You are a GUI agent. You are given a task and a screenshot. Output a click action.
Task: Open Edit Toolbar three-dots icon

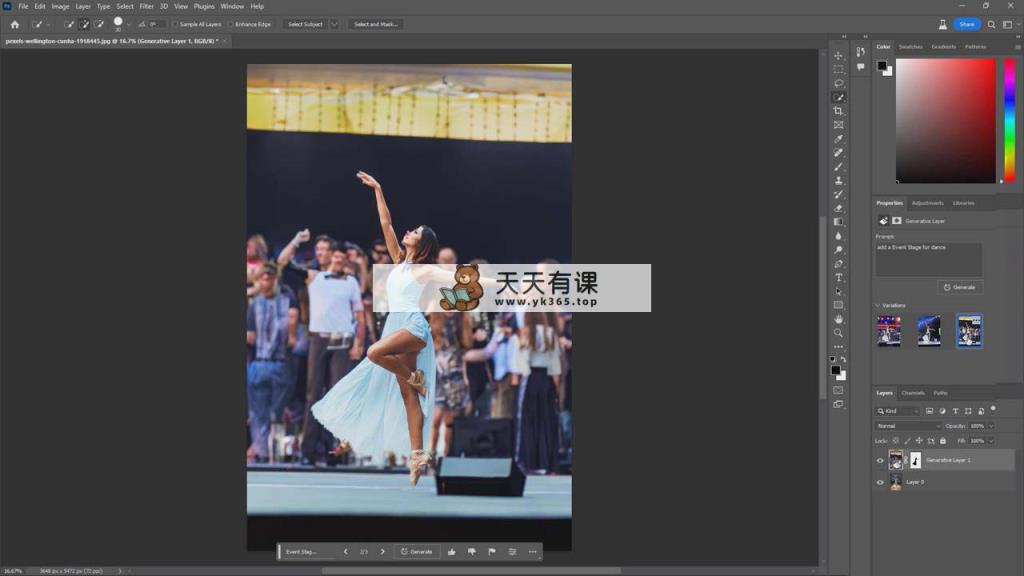839,347
